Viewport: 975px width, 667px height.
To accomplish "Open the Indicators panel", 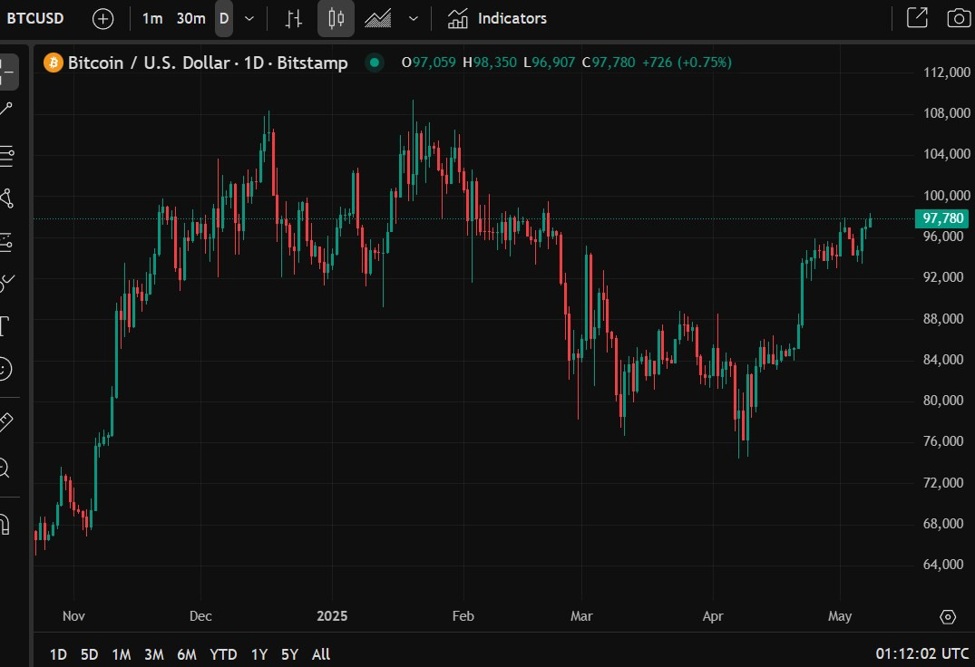I will coord(497,18).
